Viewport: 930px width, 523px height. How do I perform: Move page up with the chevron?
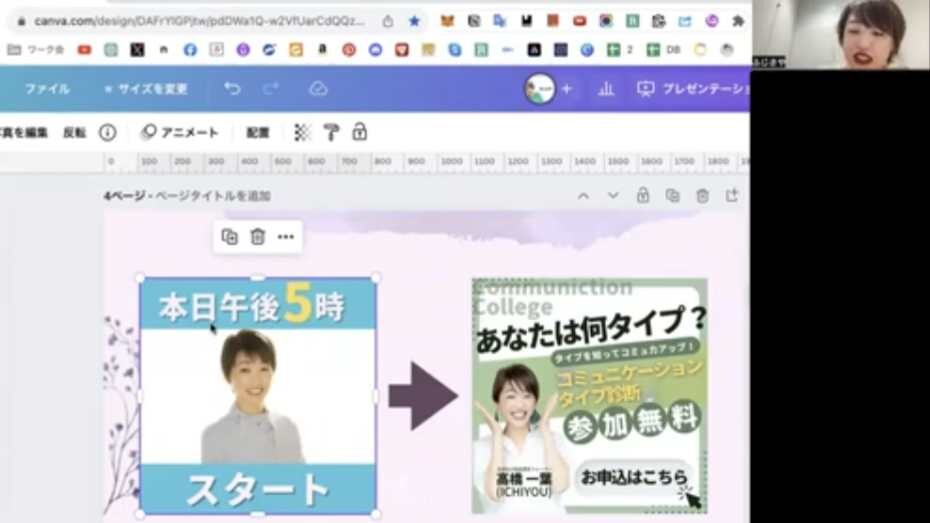tap(583, 196)
